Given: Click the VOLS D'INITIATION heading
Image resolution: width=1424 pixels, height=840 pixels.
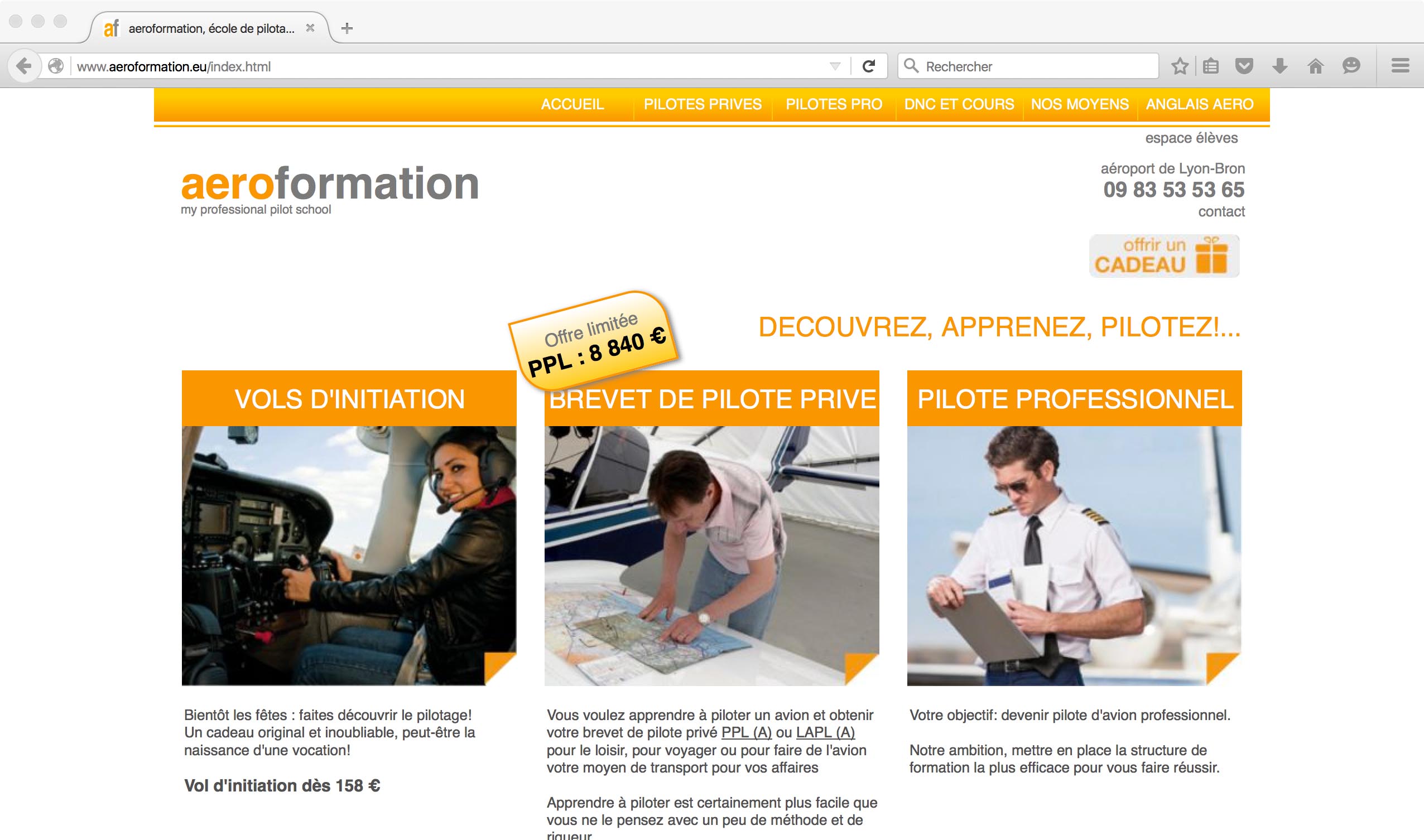Looking at the screenshot, I should (x=349, y=398).
